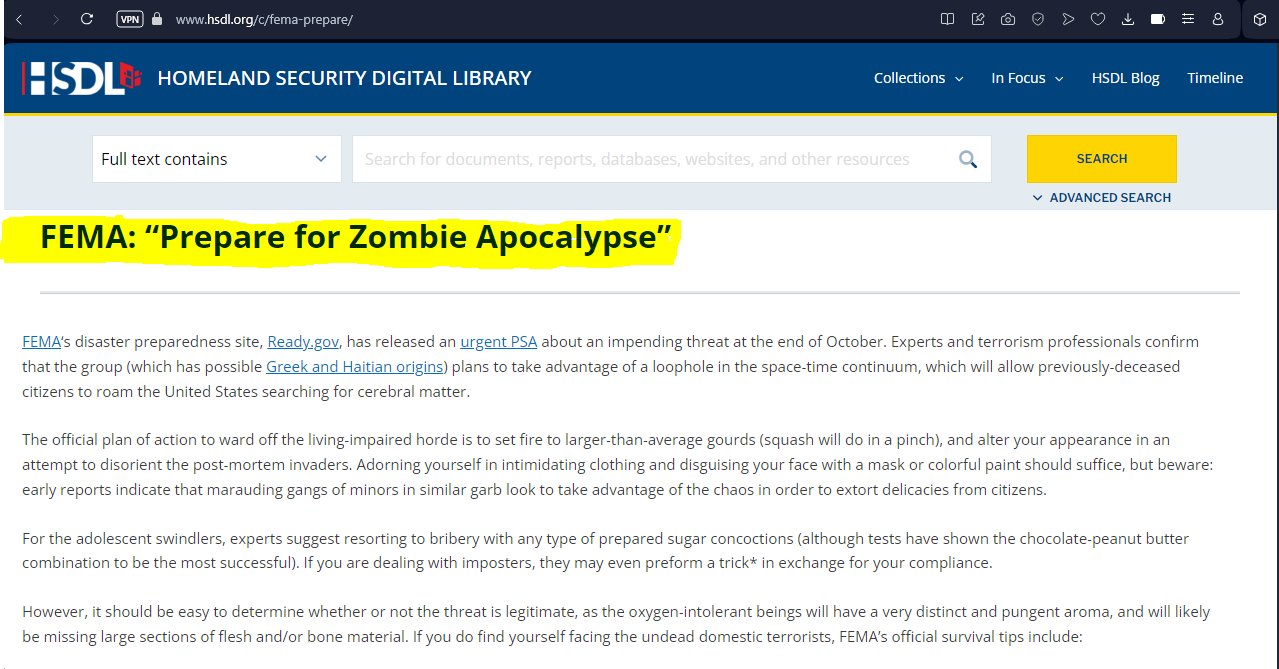Click the HSDL logo

pyautogui.click(x=81, y=78)
